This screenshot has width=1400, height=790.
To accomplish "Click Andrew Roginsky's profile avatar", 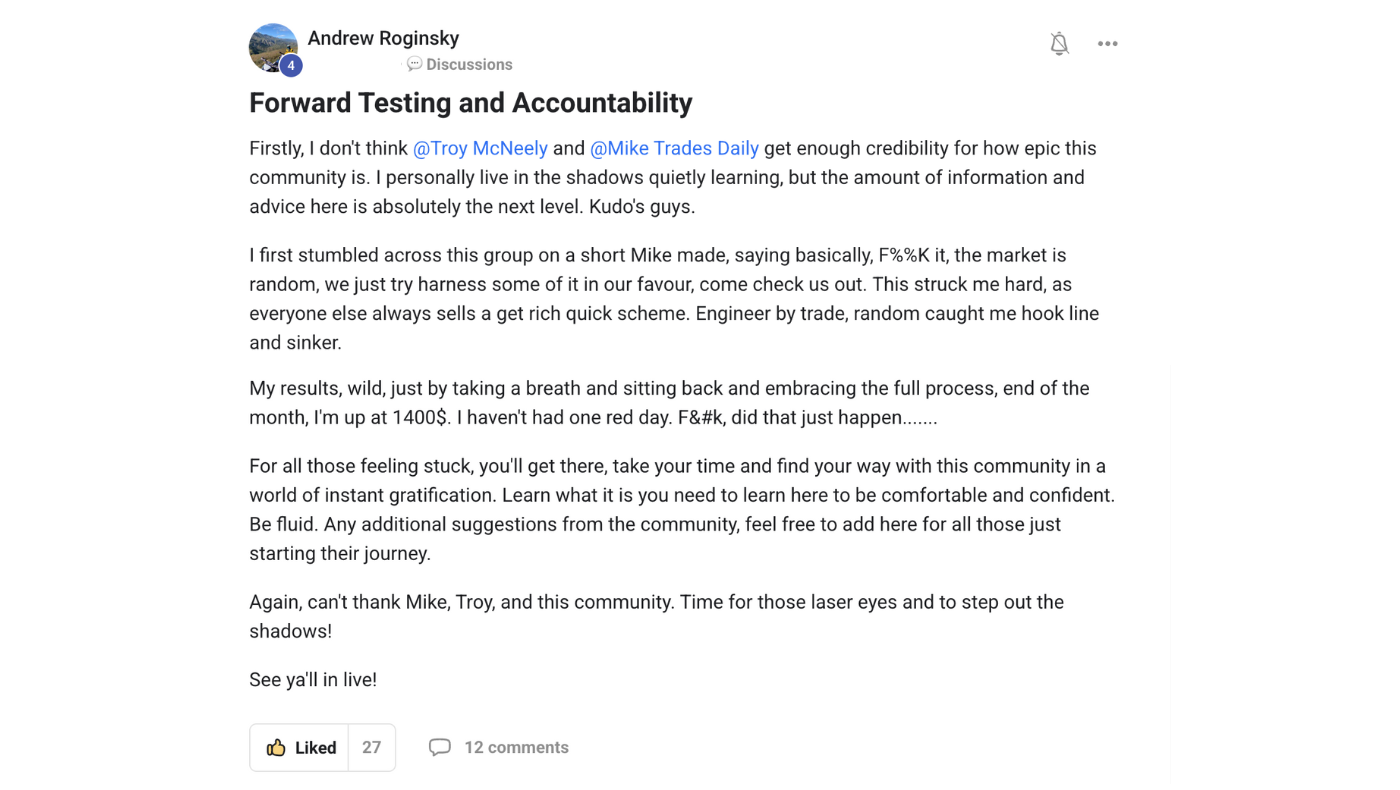I will pos(273,47).
